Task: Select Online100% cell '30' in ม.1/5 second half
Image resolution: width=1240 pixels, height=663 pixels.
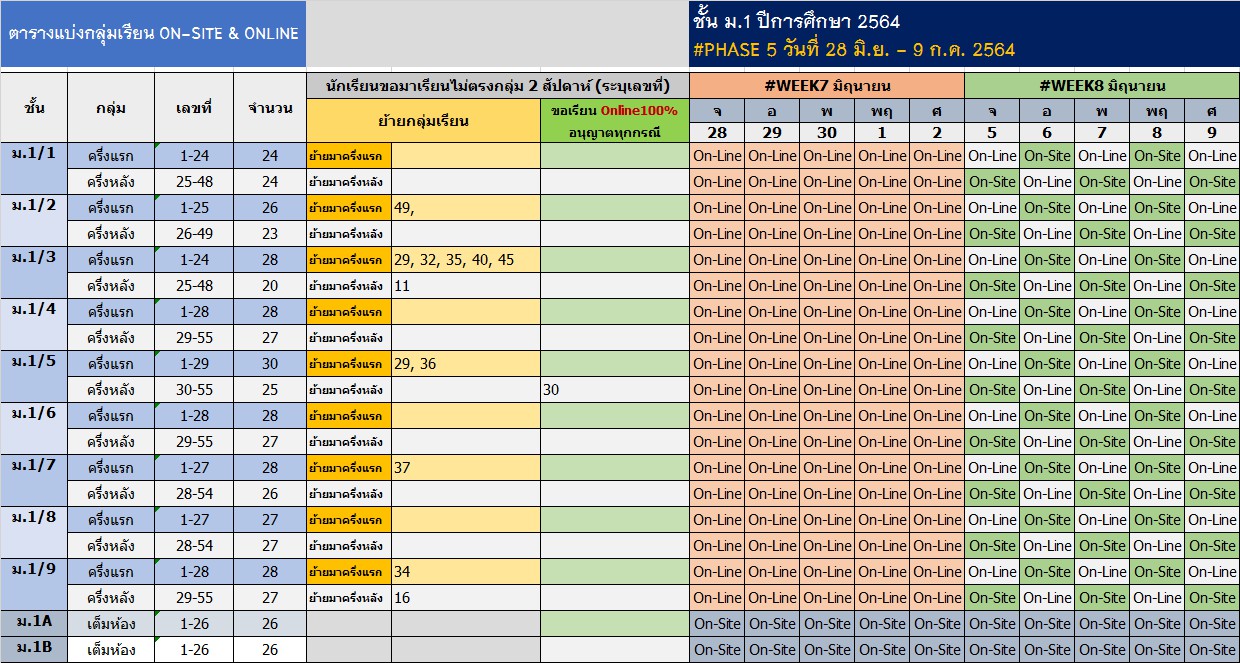Action: point(615,390)
